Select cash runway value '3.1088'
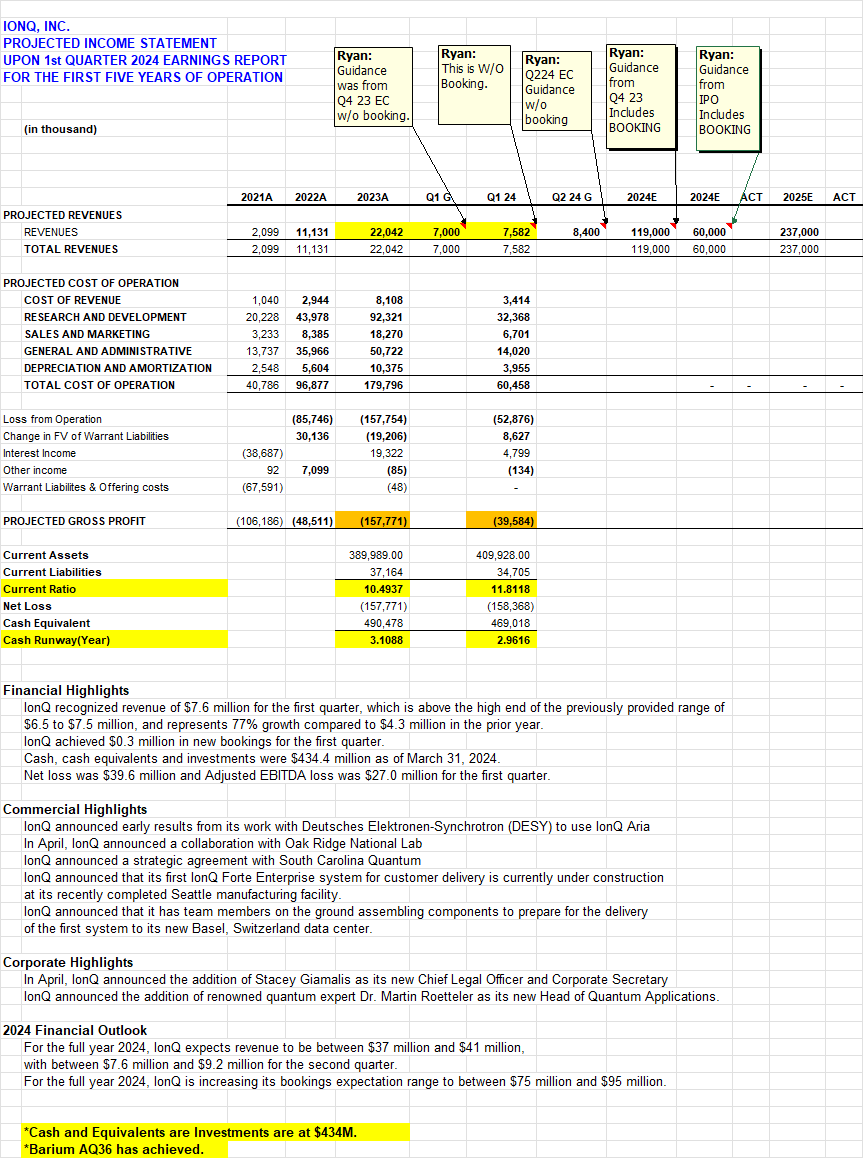The image size is (863, 1158). pyautogui.click(x=372, y=640)
